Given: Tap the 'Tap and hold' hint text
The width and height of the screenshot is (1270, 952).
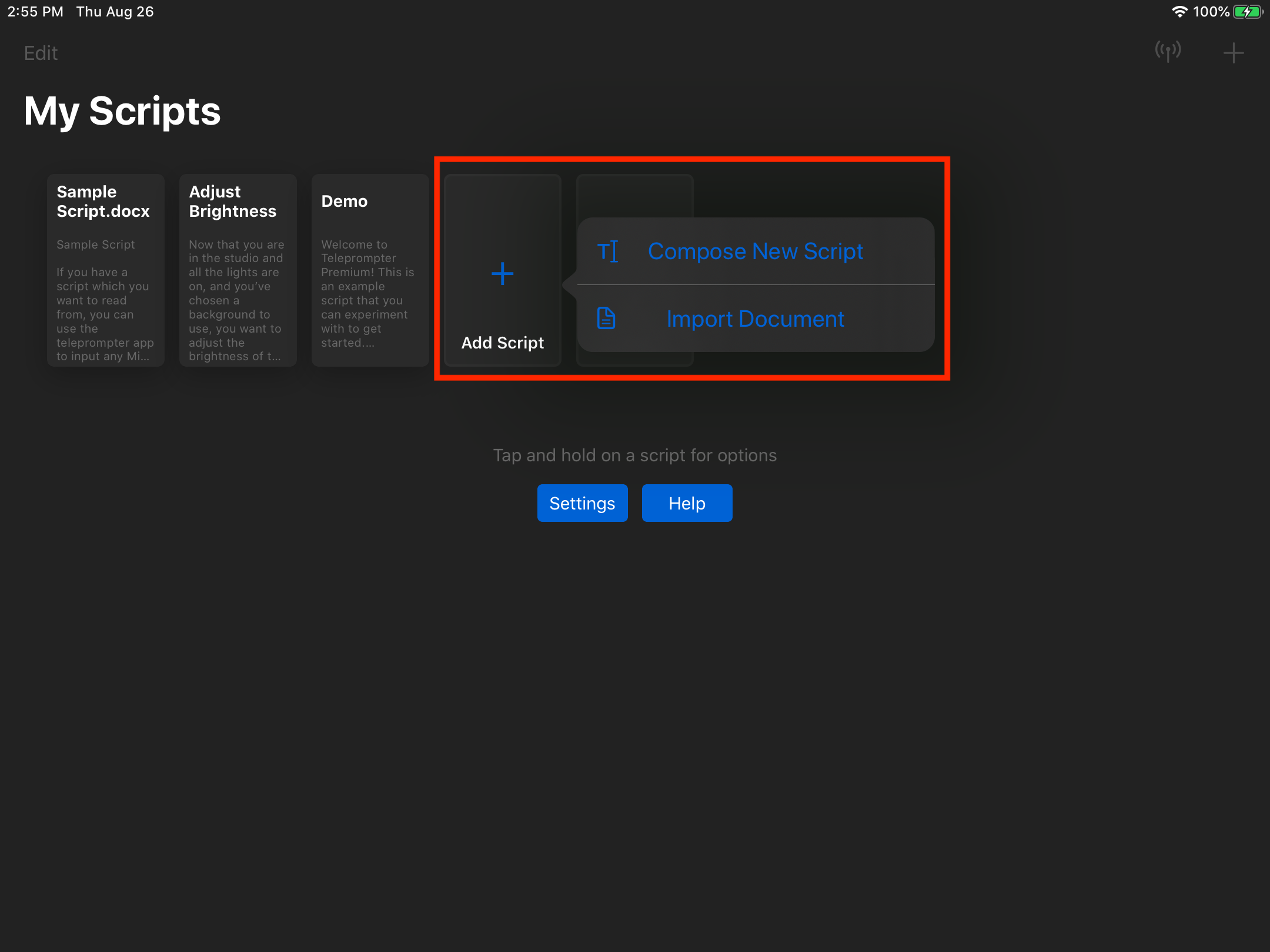Looking at the screenshot, I should point(634,455).
